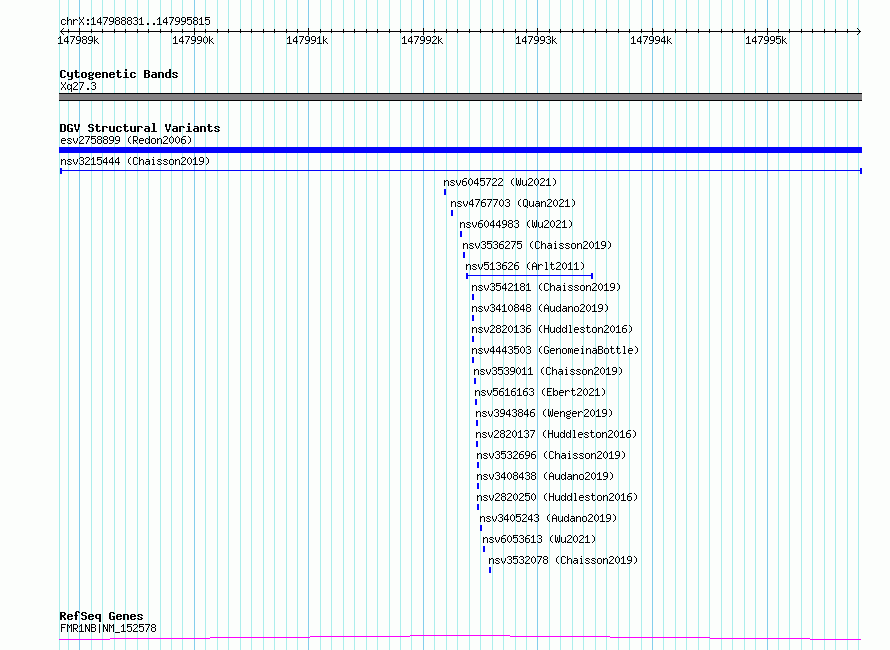Select the gray Xq27.3 cytogenetic band bar

[460, 97]
